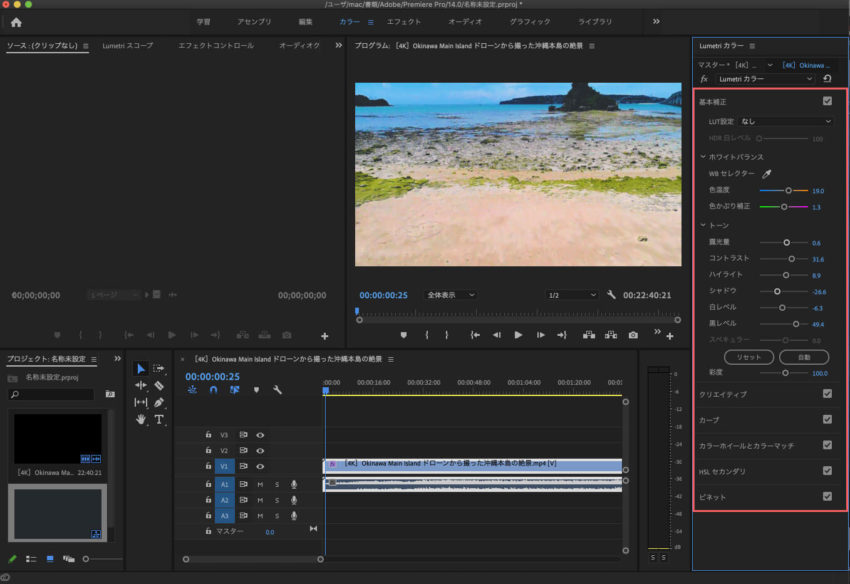Show hidden Source panel tabs with chevron
Viewport: 850px width, 584px height.
(x=339, y=46)
